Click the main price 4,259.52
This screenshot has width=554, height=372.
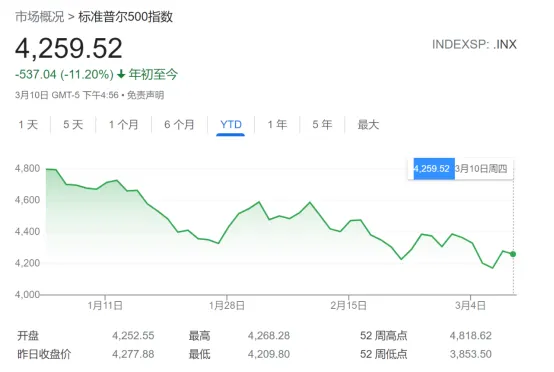click(x=69, y=48)
